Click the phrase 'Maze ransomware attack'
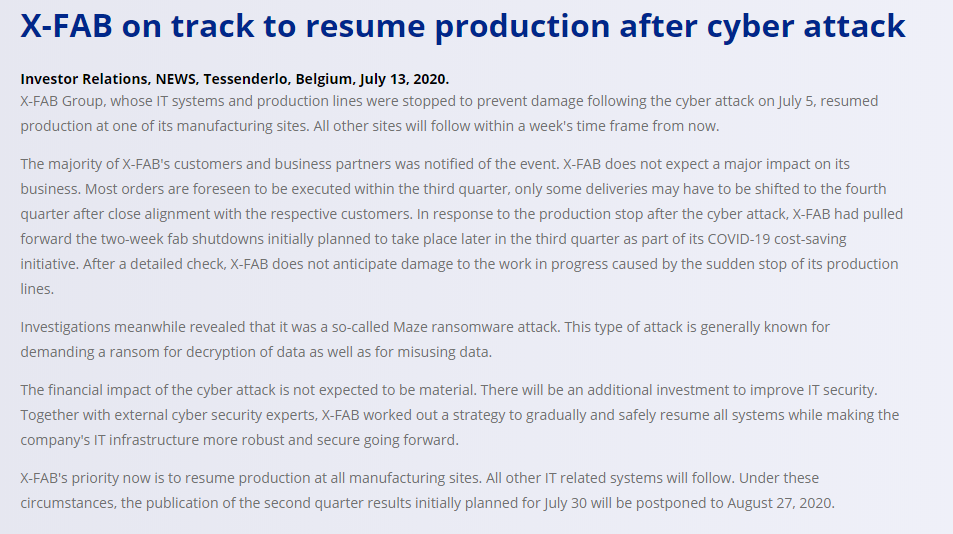 click(x=476, y=327)
